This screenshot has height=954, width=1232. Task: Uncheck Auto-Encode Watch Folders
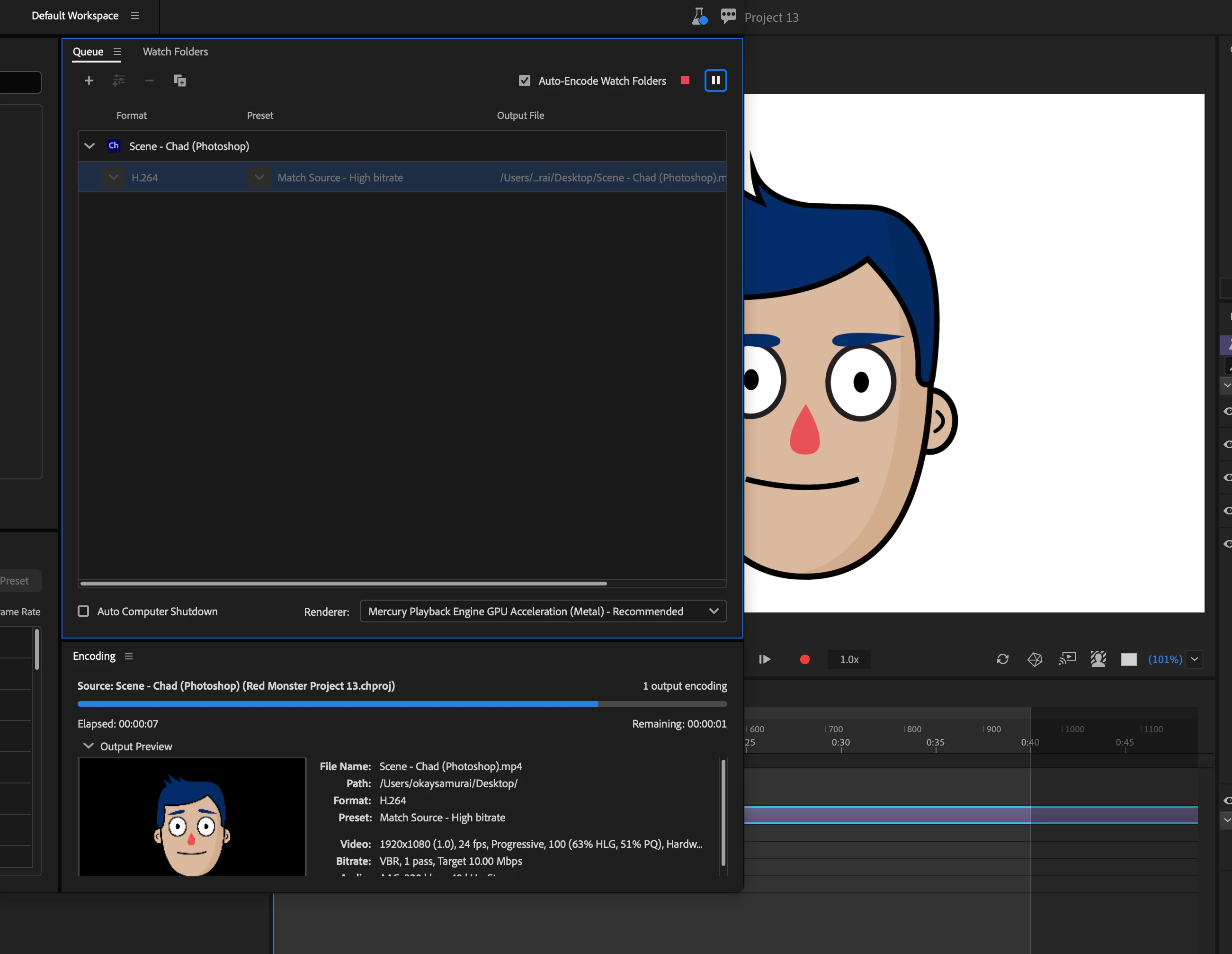coord(525,81)
